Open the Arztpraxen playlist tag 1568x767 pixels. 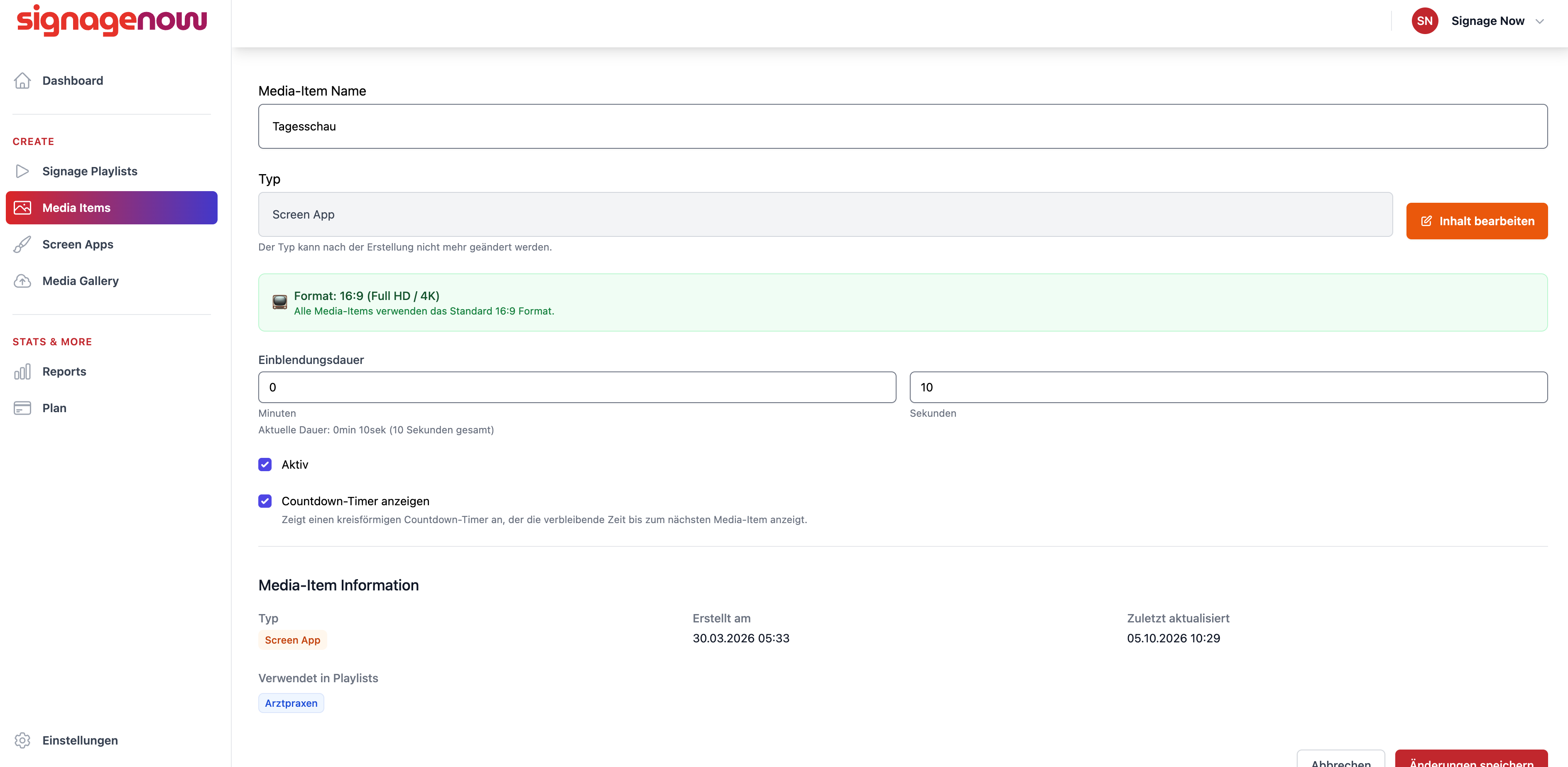point(291,703)
